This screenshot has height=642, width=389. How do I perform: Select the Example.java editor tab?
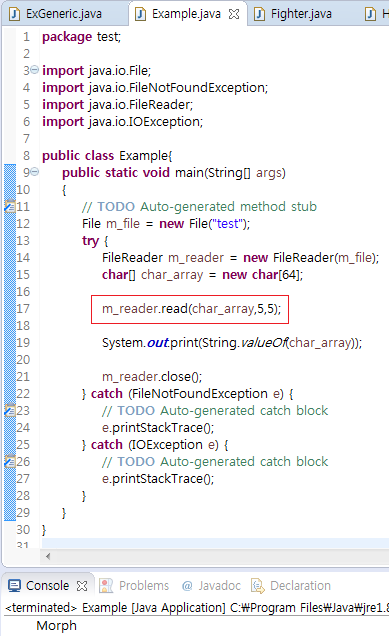pyautogui.click(x=186, y=14)
